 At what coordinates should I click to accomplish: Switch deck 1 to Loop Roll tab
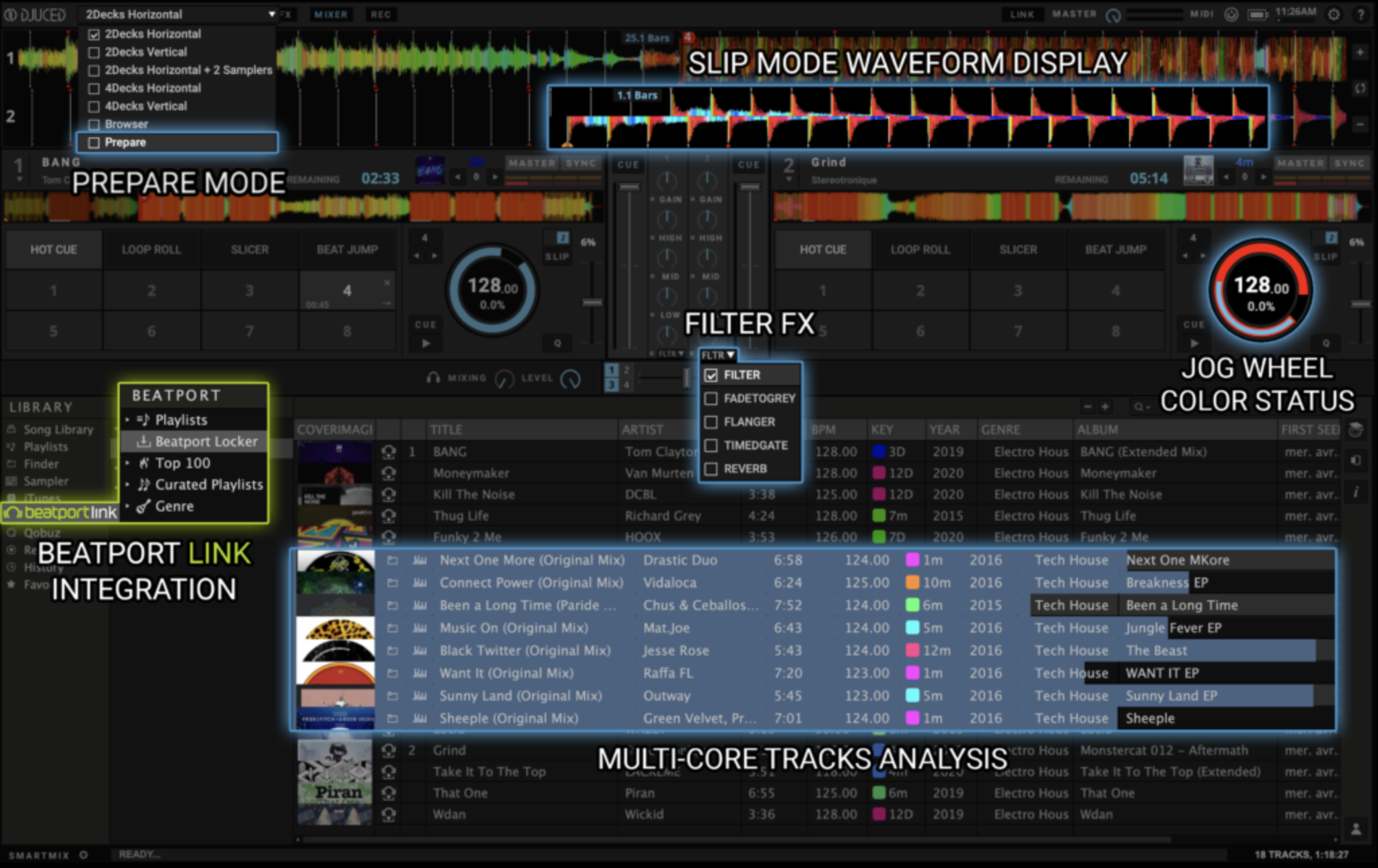coord(151,250)
